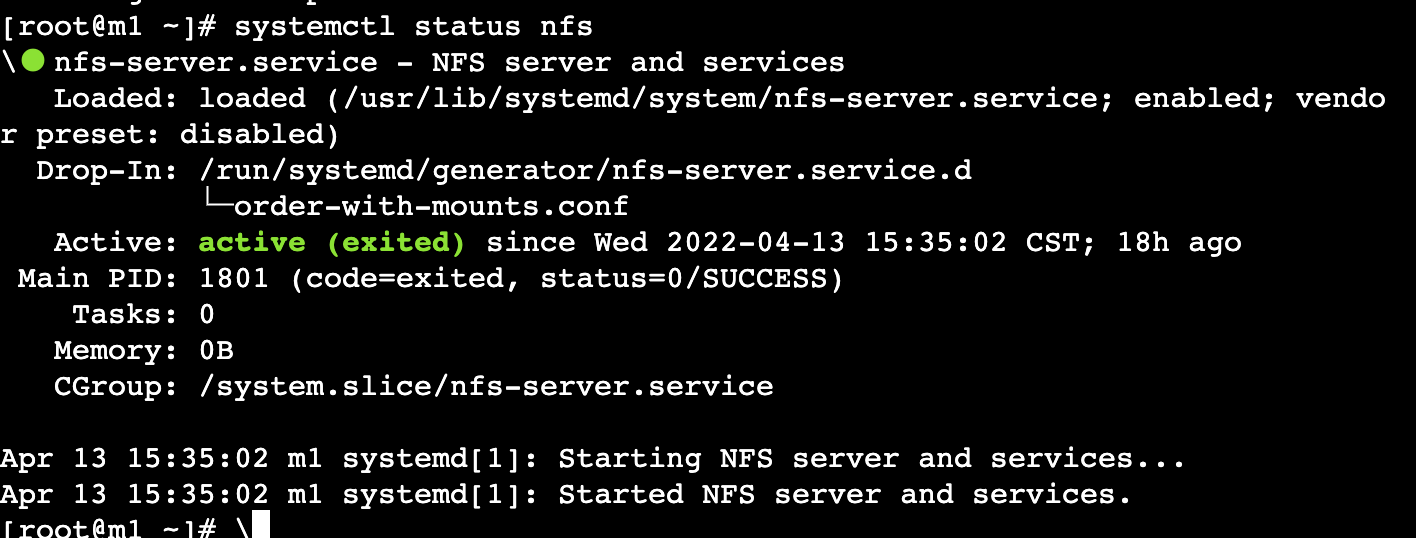The width and height of the screenshot is (1416, 538).
Task: Click the Memory value 0B
Action: [216, 350]
